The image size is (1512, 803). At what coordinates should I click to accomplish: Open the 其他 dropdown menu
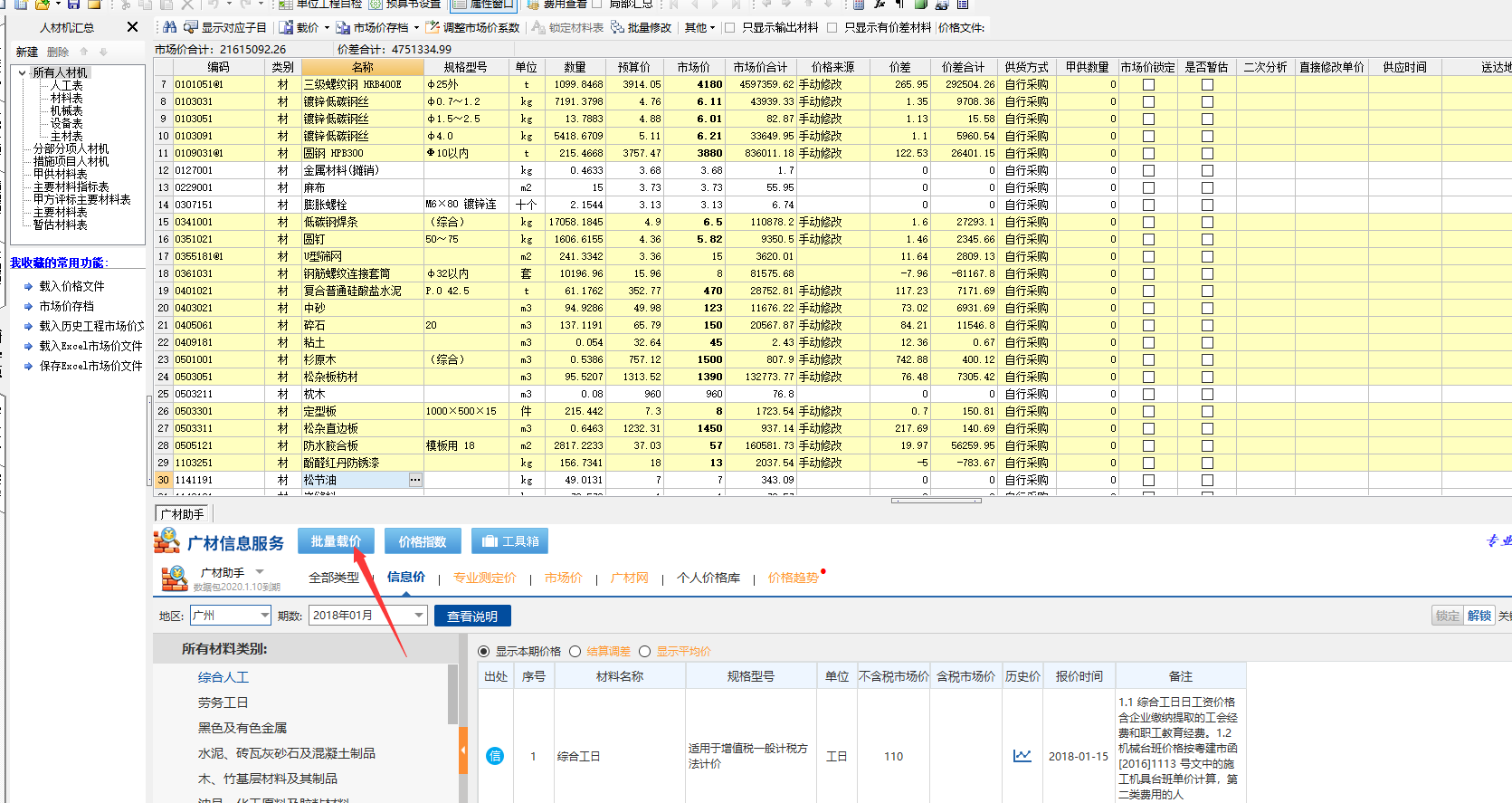pyautogui.click(x=699, y=27)
